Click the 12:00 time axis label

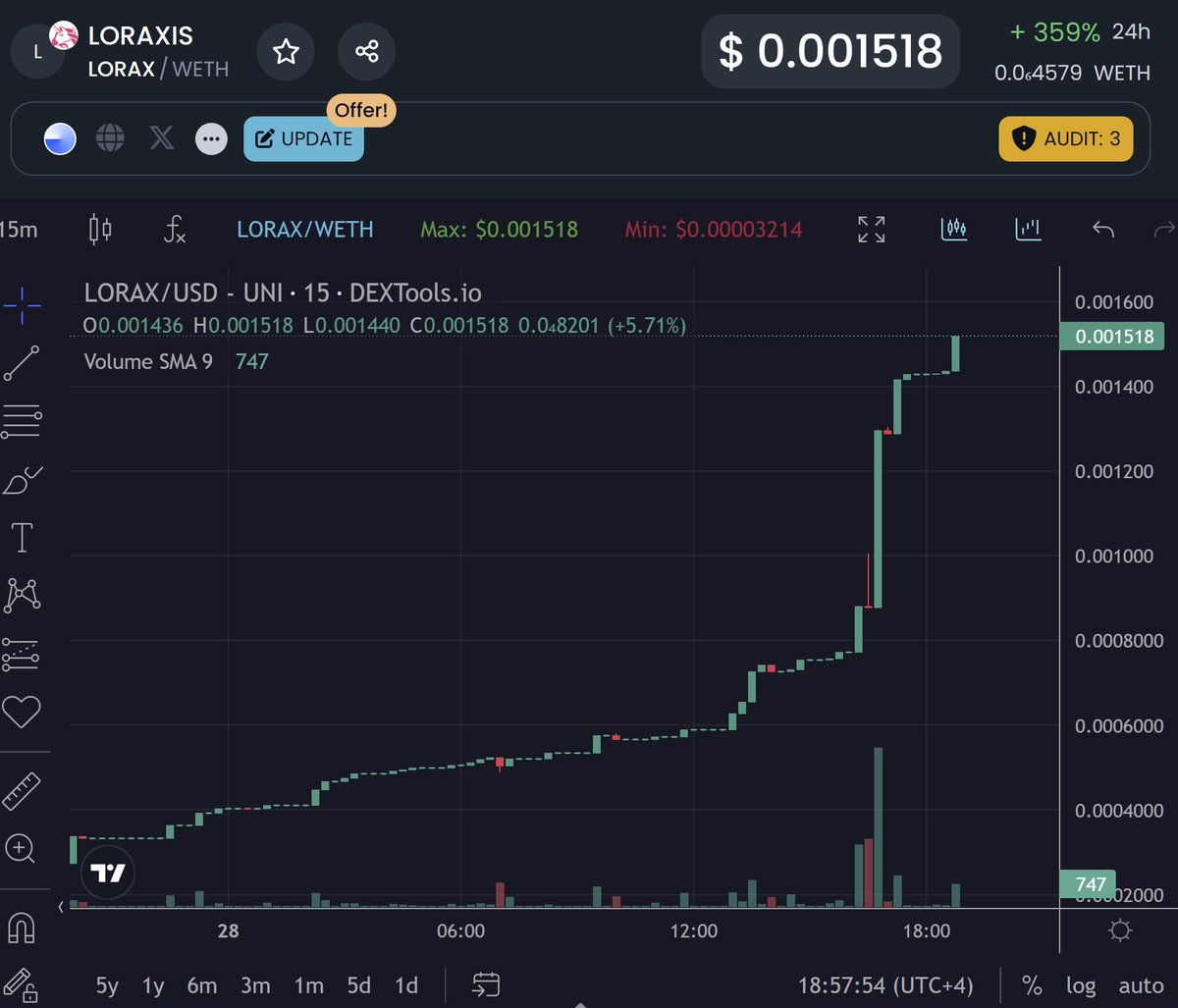[694, 929]
